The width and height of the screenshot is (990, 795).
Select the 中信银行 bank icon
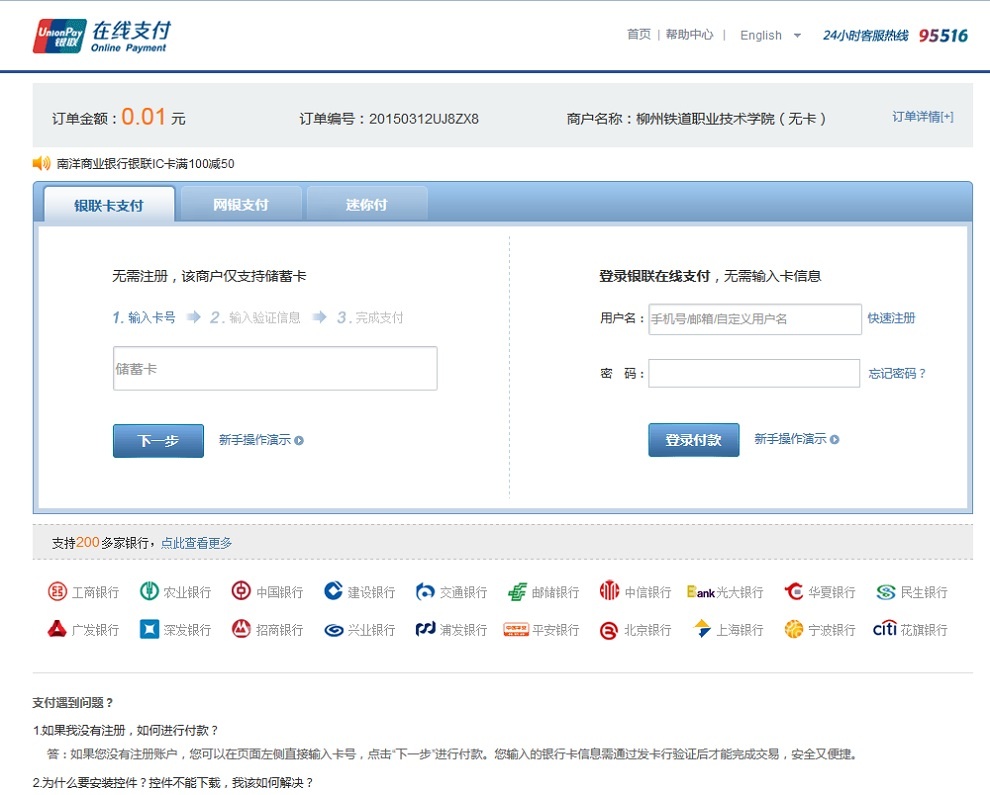point(632,591)
